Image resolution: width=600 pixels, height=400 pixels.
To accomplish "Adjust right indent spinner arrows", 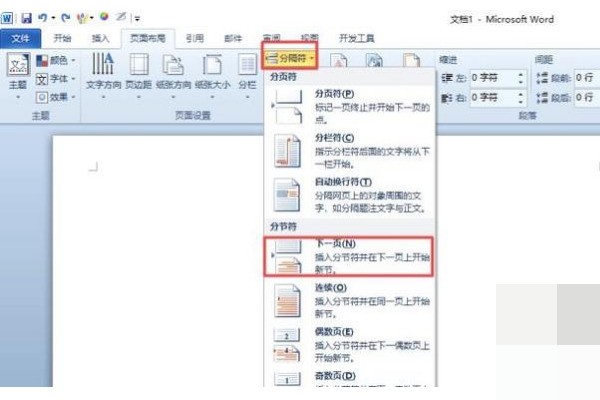I will 521,98.
